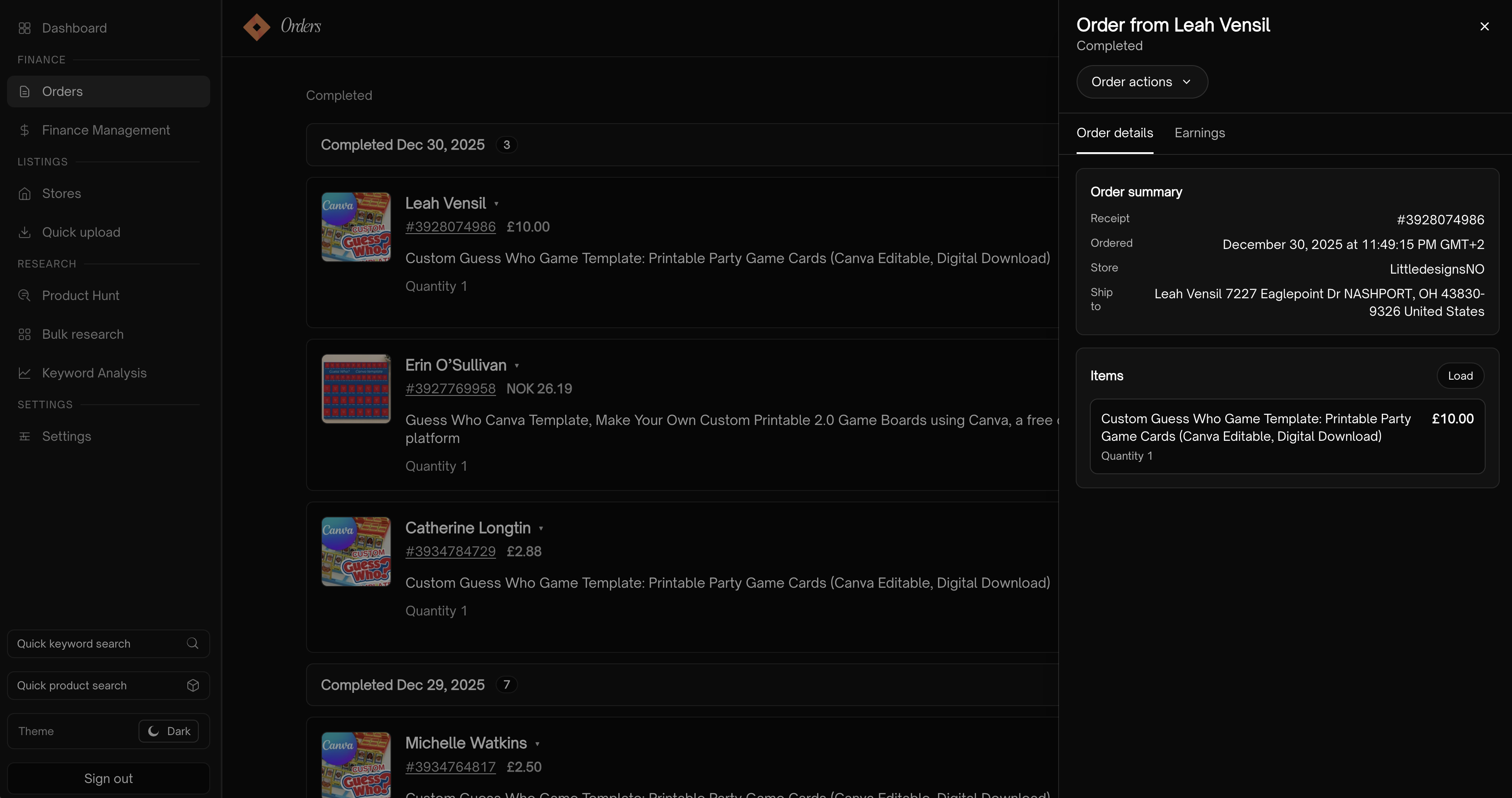Screen dimensions: 1512x798
Task: Toggle the theme to Dark mode
Action: pos(168,731)
